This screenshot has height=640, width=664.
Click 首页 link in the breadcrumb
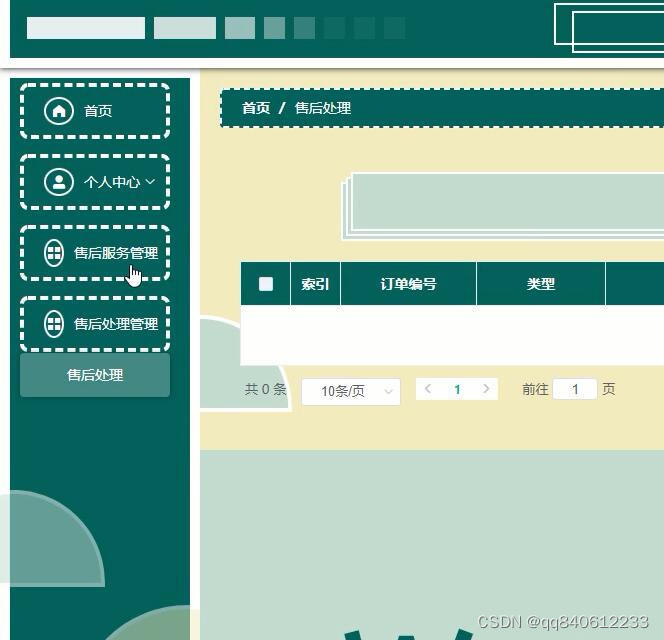click(256, 108)
